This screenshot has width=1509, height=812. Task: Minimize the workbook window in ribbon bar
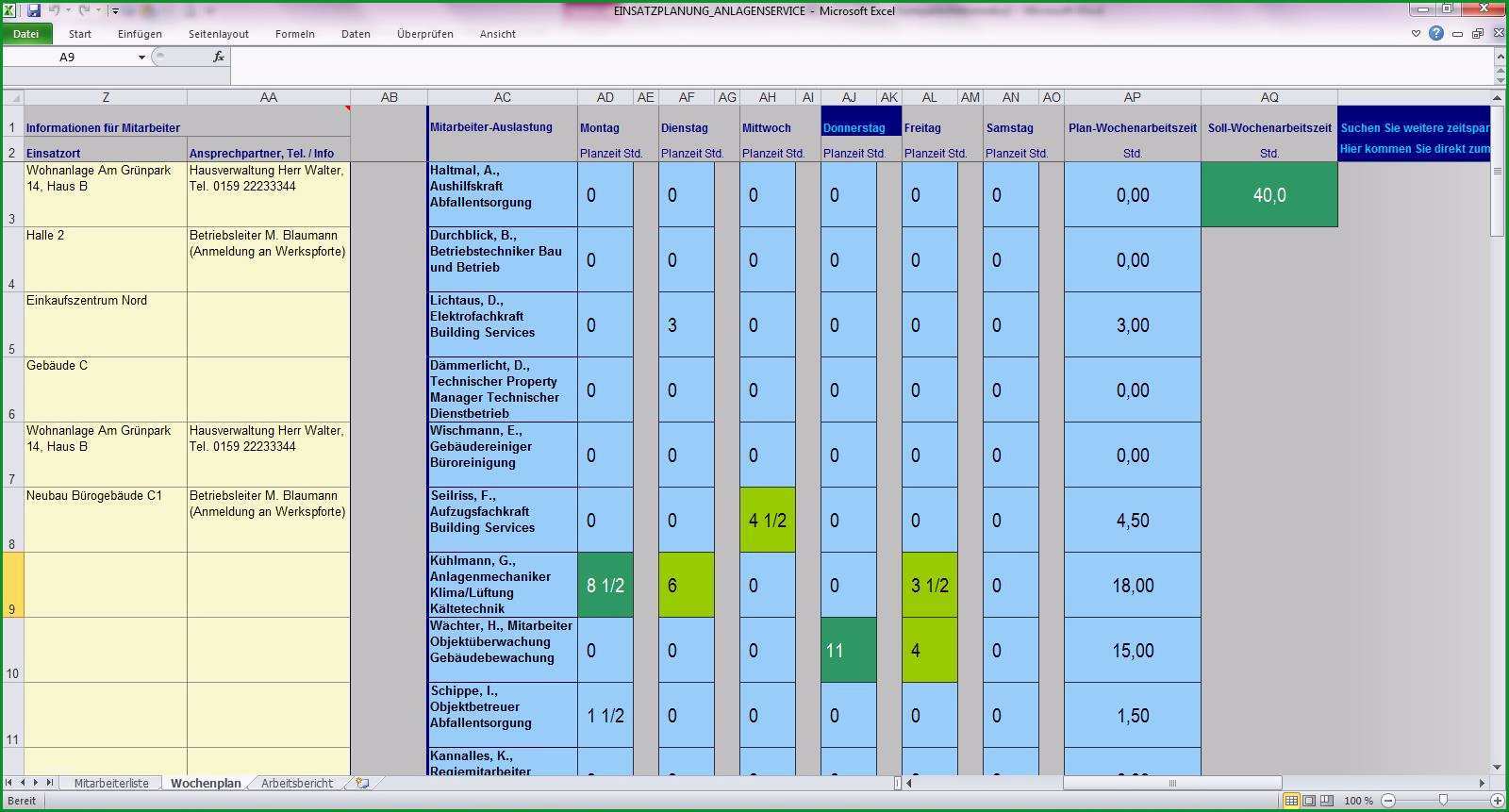click(x=1458, y=34)
